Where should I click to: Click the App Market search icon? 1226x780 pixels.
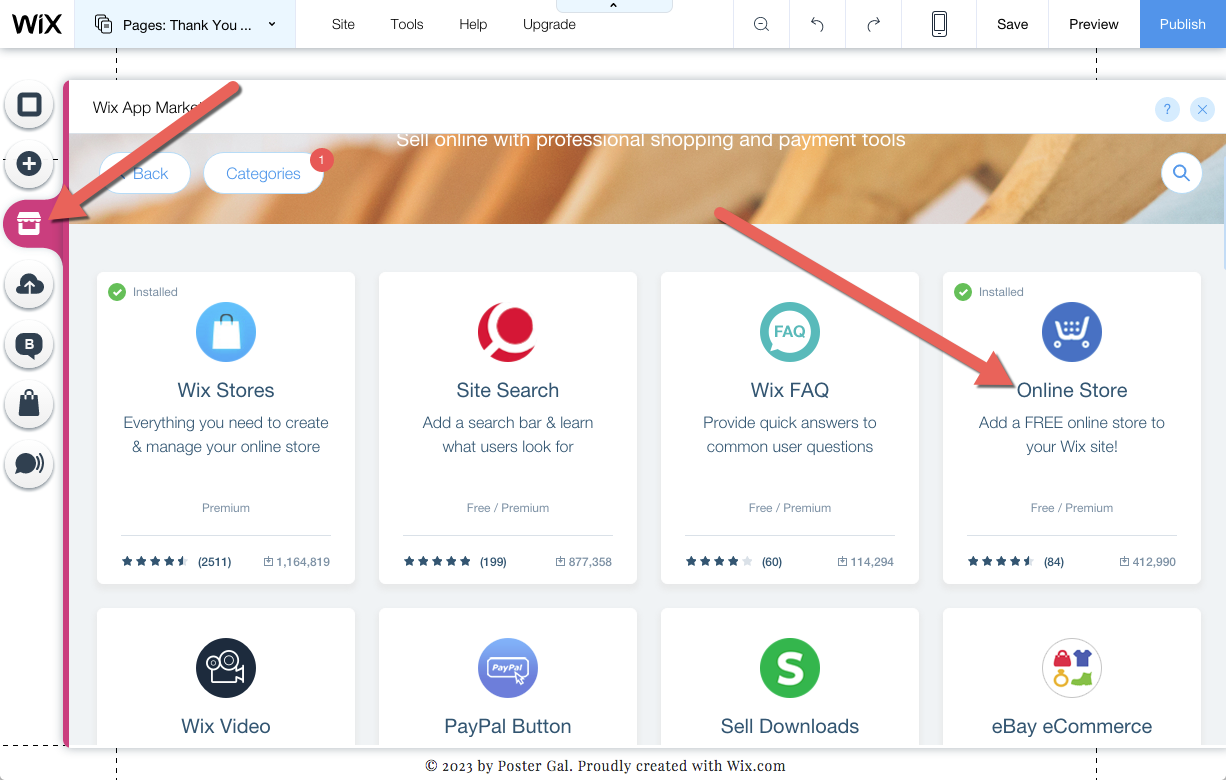point(1181,173)
